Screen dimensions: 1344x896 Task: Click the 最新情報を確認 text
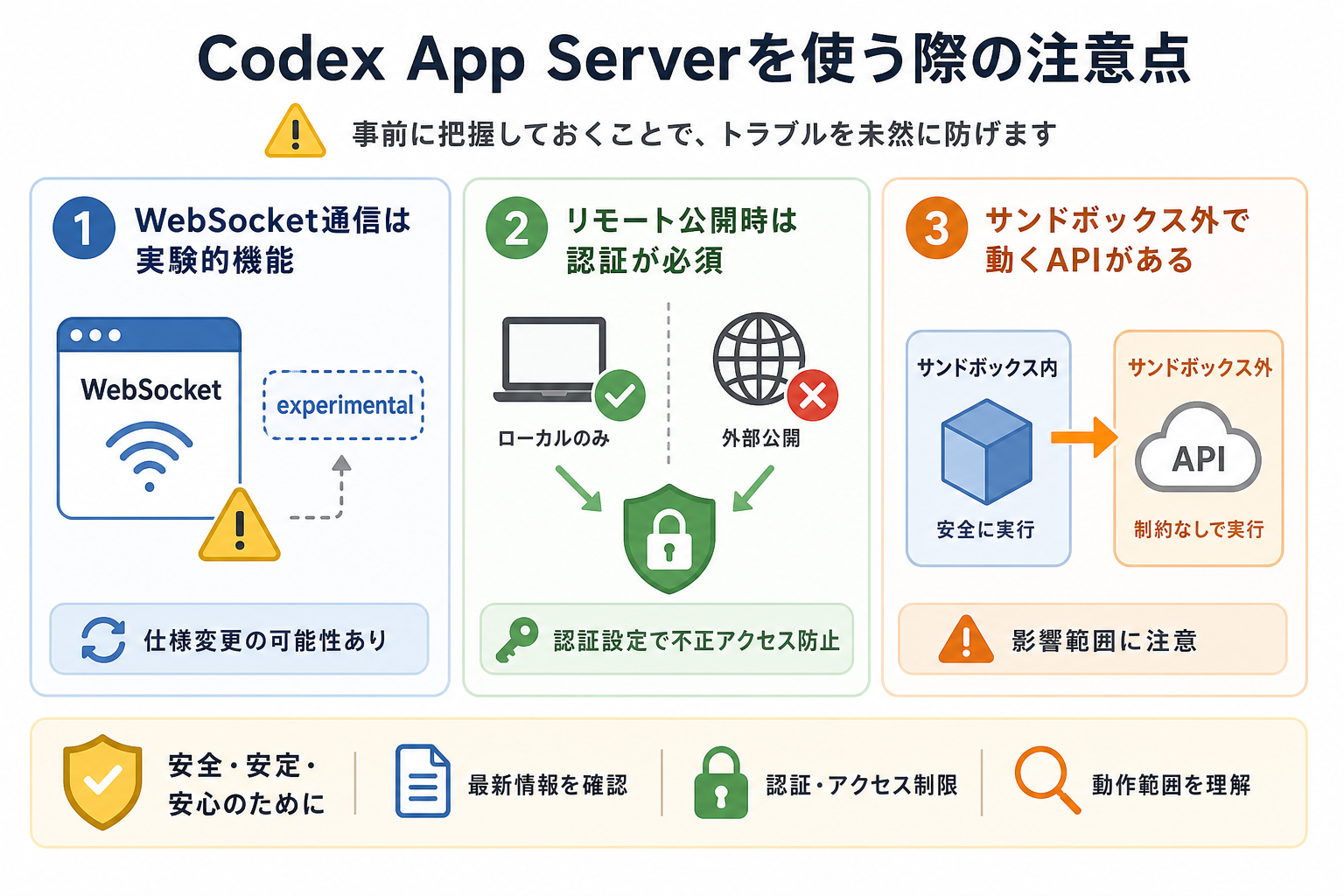[x=548, y=785]
